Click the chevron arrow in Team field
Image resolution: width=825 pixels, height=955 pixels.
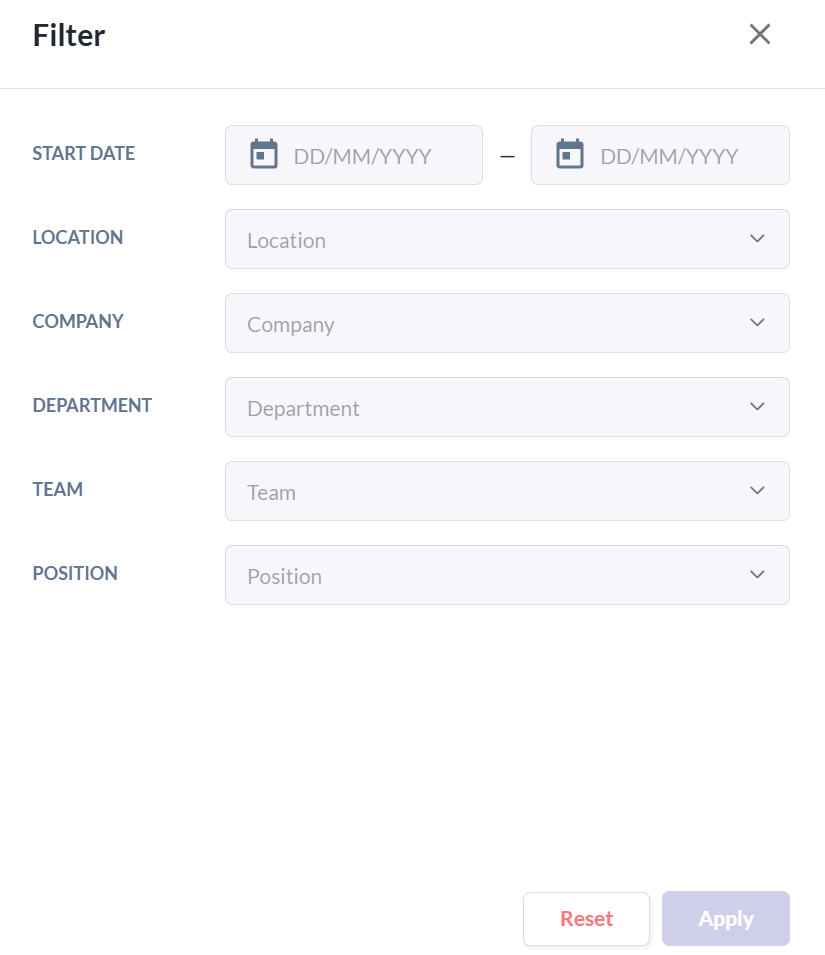point(757,491)
